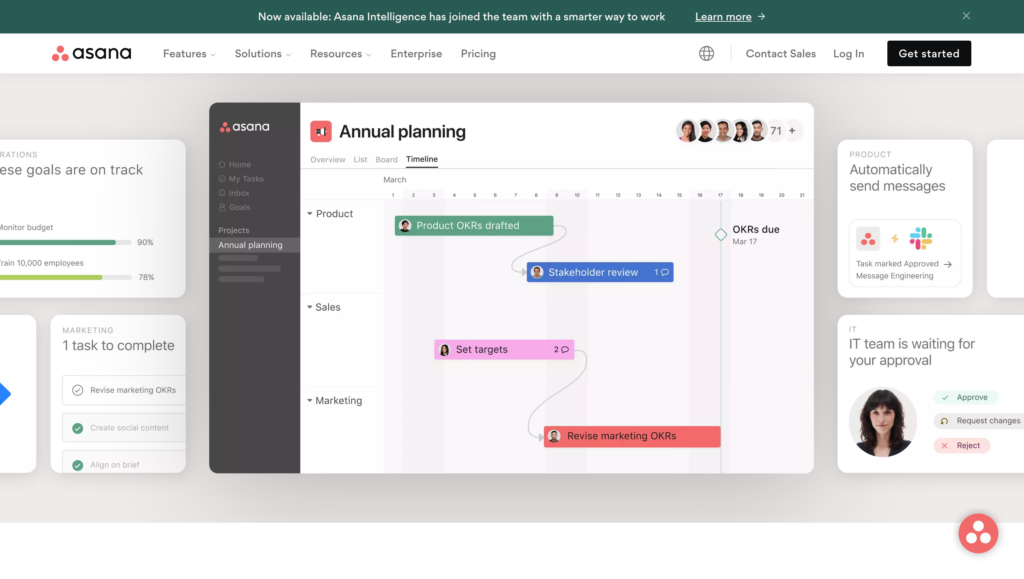Click the comment icon on Set targets
Image resolution: width=1024 pixels, height=579 pixels.
[x=565, y=350]
